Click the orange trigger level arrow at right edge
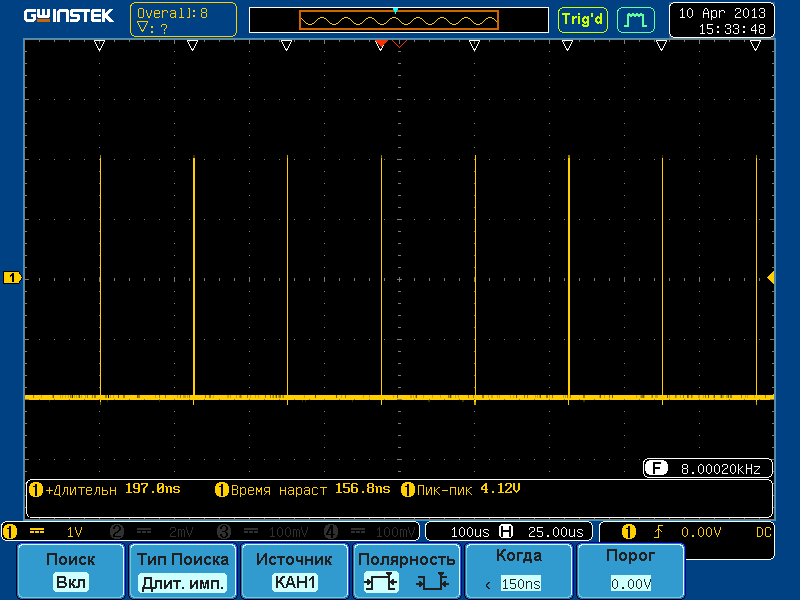 click(770, 277)
